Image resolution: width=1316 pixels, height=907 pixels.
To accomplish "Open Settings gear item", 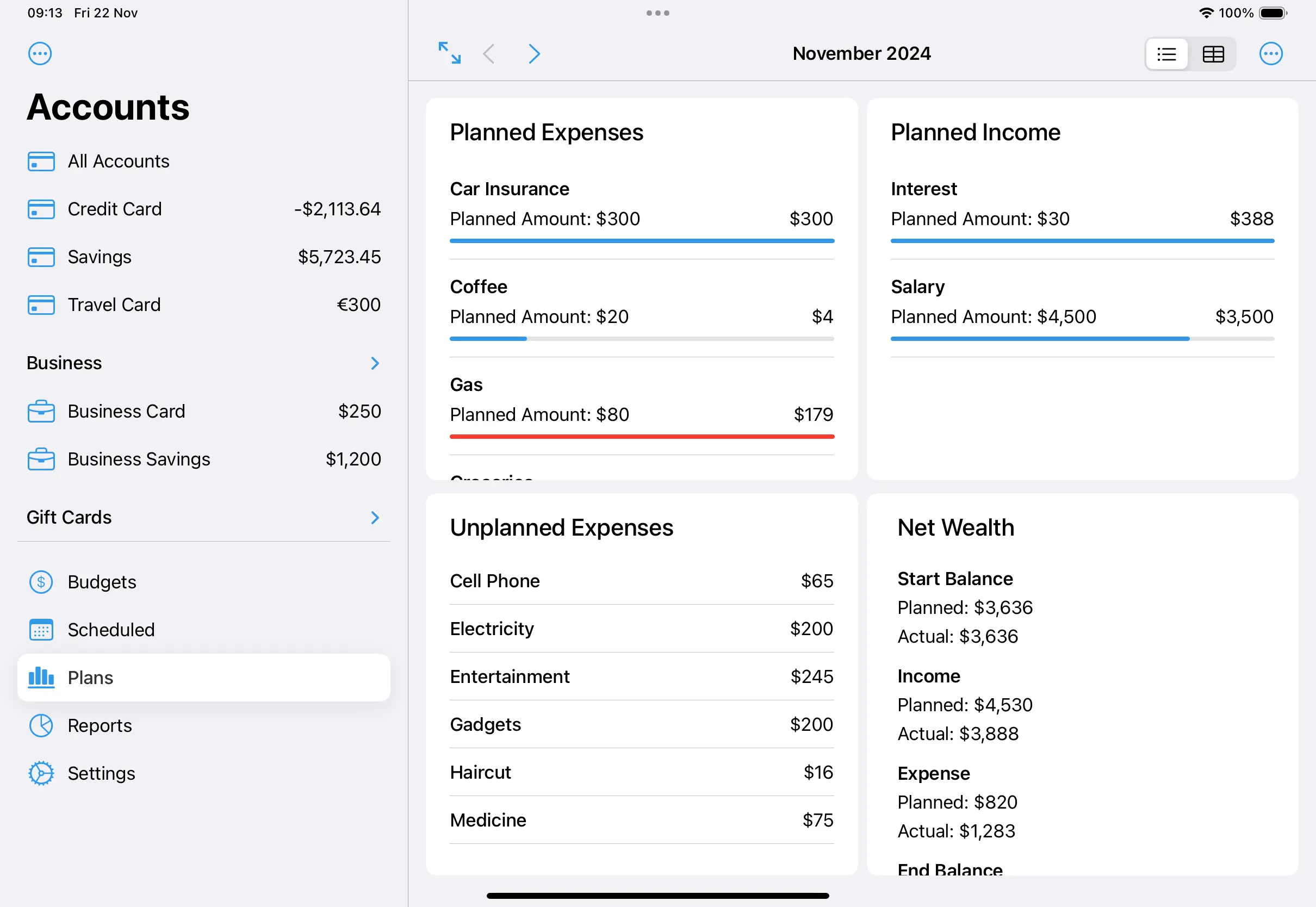I will (101, 773).
